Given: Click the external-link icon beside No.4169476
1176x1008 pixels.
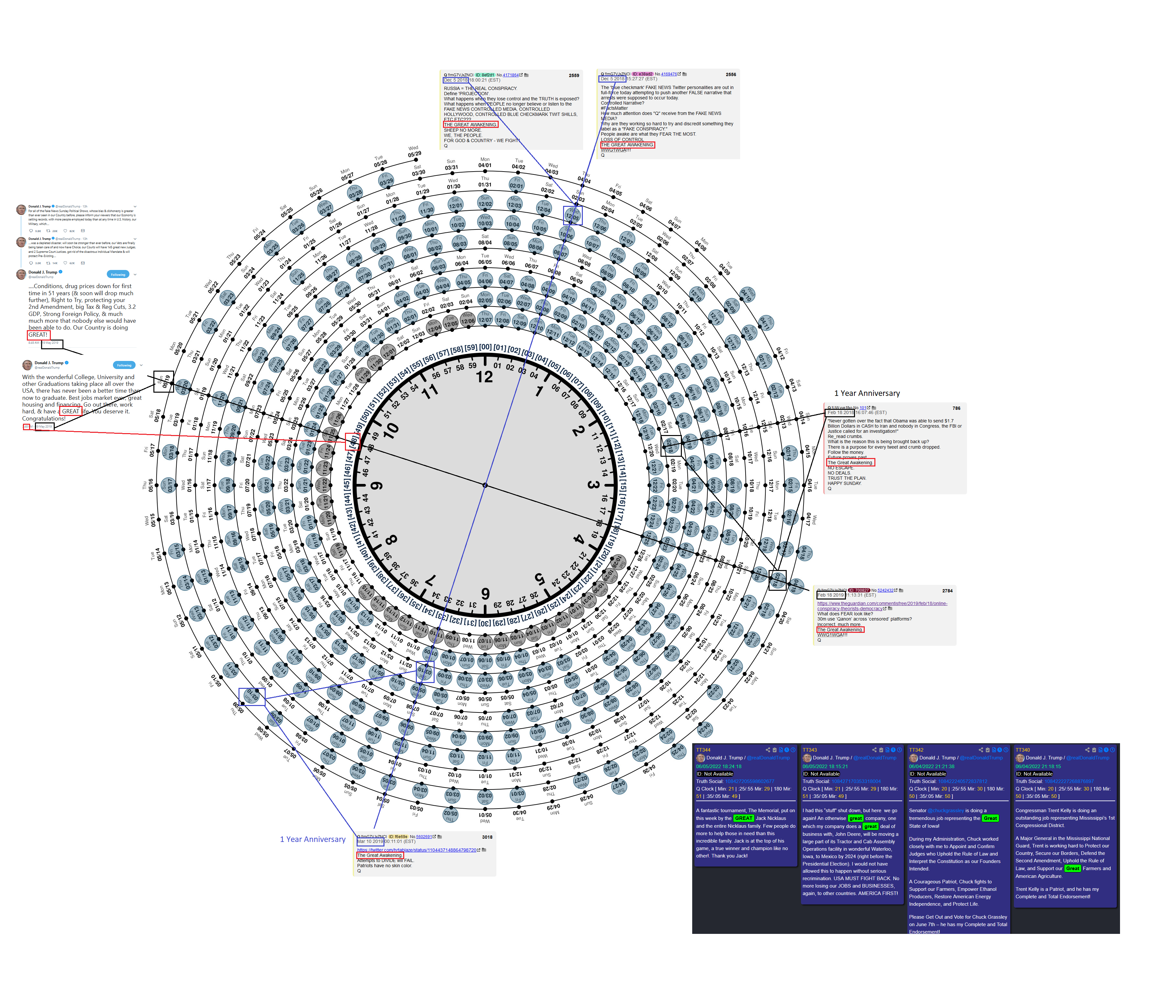Looking at the screenshot, I should click(x=679, y=74).
